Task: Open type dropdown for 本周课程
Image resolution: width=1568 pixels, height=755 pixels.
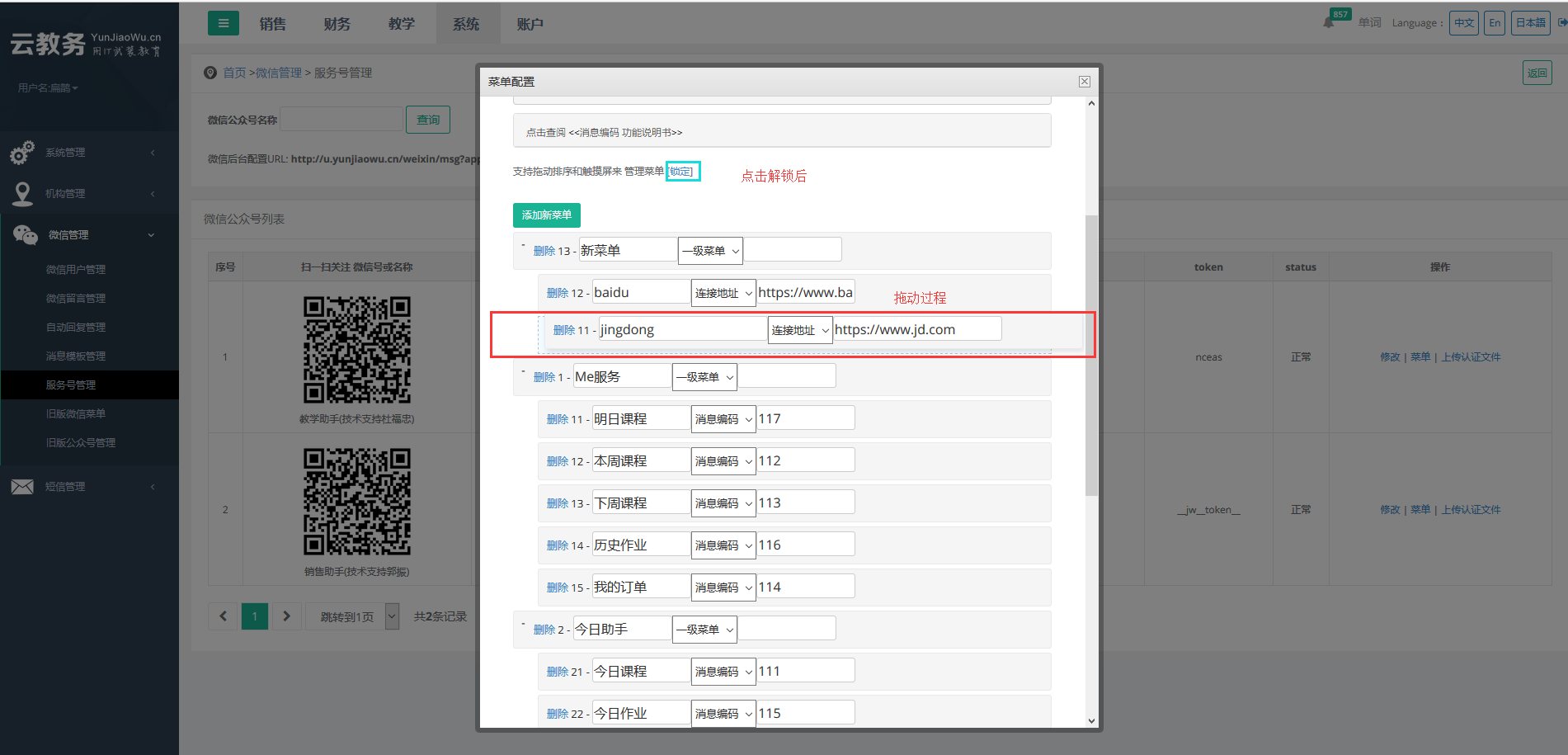Action: point(723,461)
